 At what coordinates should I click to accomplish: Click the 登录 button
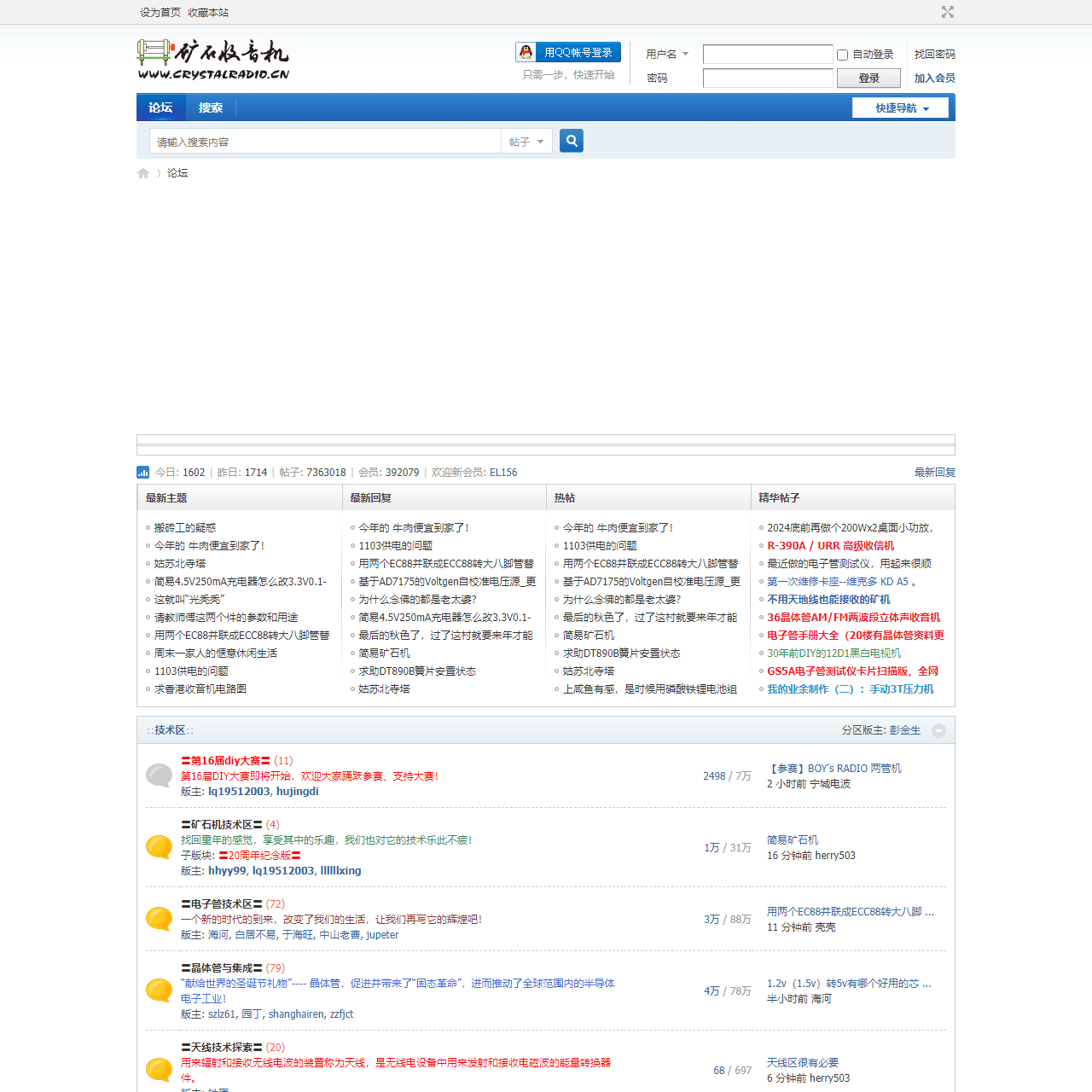point(868,78)
